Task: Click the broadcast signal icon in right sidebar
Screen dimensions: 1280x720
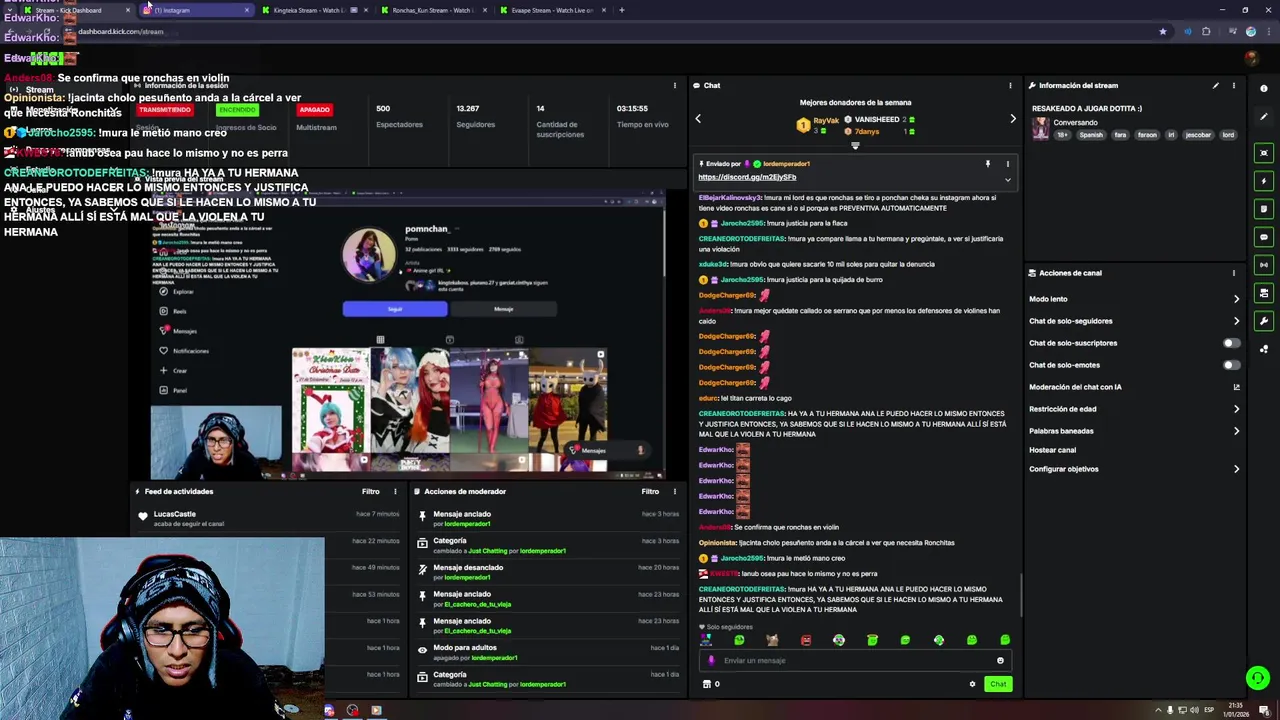Action: click(1264, 265)
